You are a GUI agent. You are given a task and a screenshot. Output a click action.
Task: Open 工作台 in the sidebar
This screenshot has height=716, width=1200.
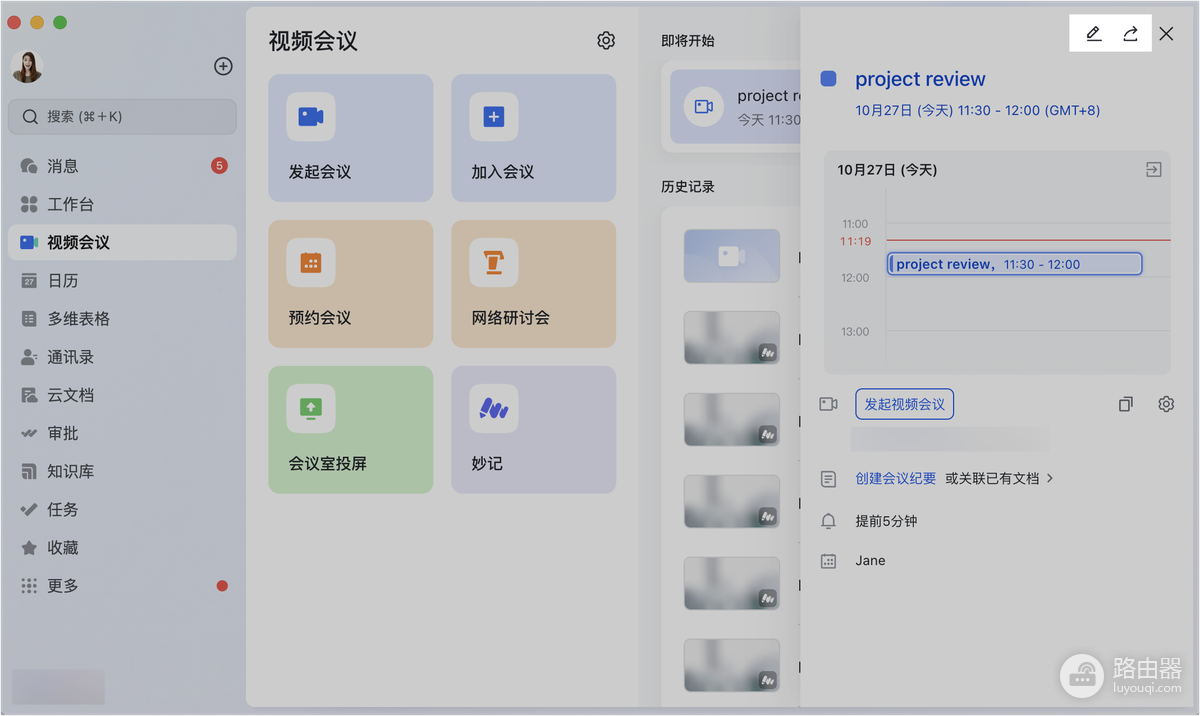click(122, 204)
